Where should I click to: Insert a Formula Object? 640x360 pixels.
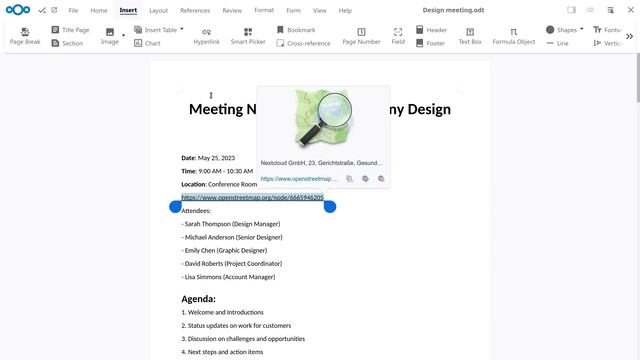coord(513,36)
